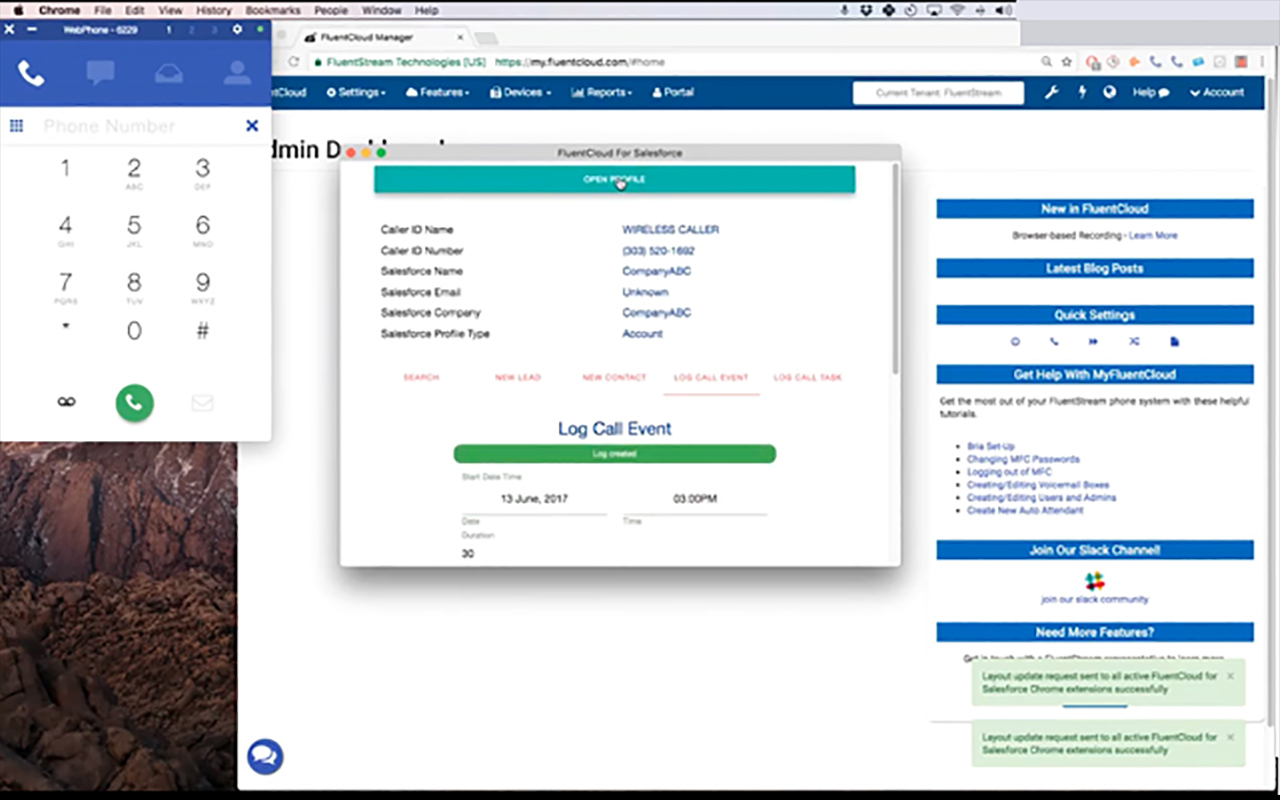The width and height of the screenshot is (1280, 800).
Task: Switch to the NEW LEAD tab
Action: [x=517, y=378]
